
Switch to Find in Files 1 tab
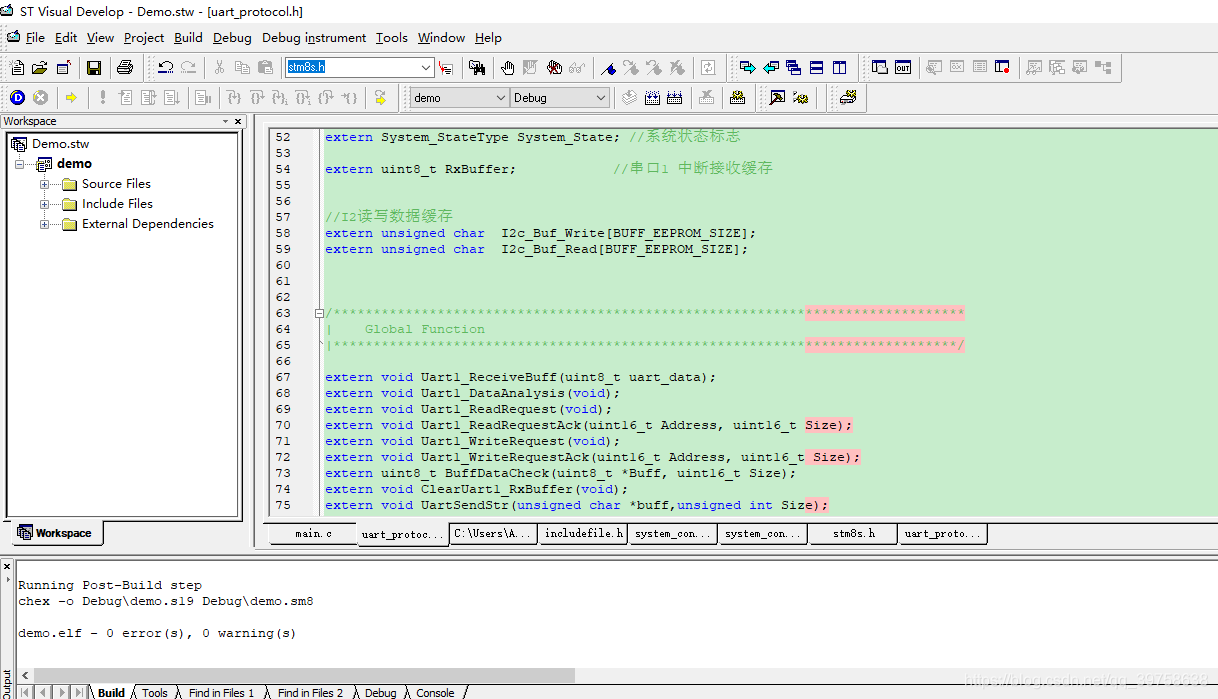pyautogui.click(x=221, y=692)
